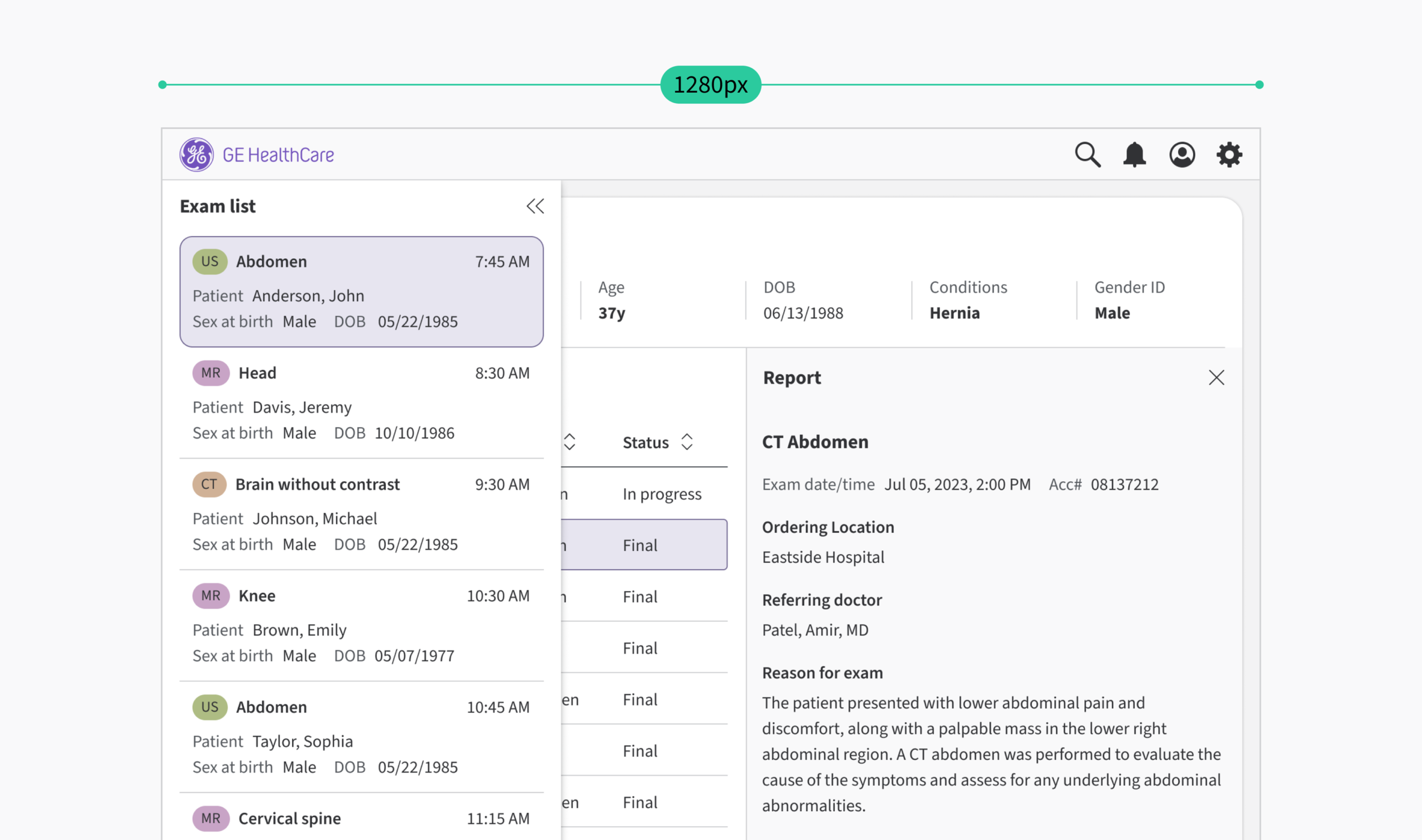The height and width of the screenshot is (840, 1422).
Task: Click accession number 08137212
Action: click(1124, 485)
